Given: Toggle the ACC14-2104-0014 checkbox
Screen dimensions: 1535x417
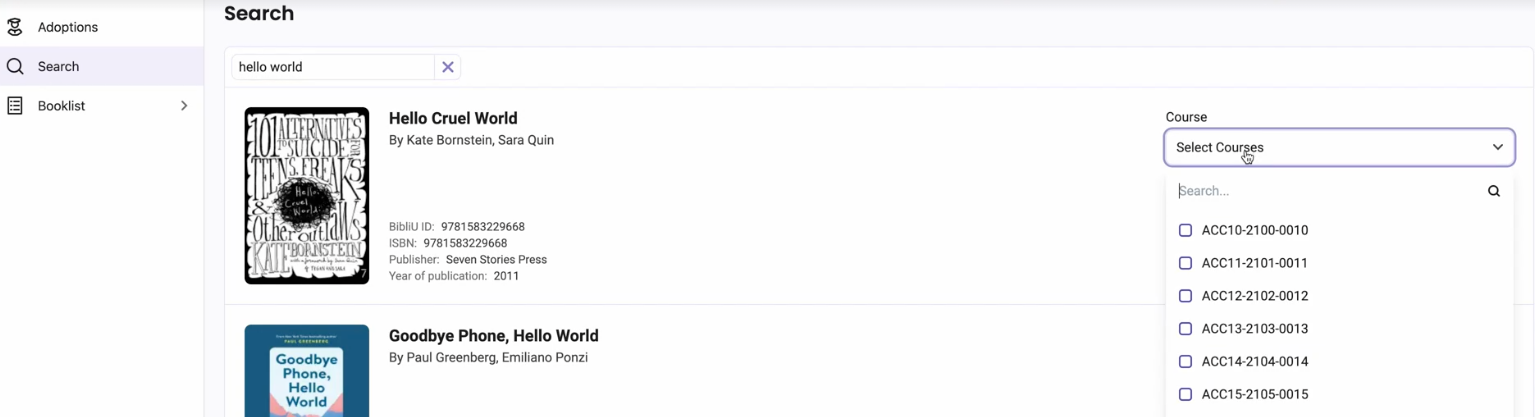Looking at the screenshot, I should point(1186,362).
